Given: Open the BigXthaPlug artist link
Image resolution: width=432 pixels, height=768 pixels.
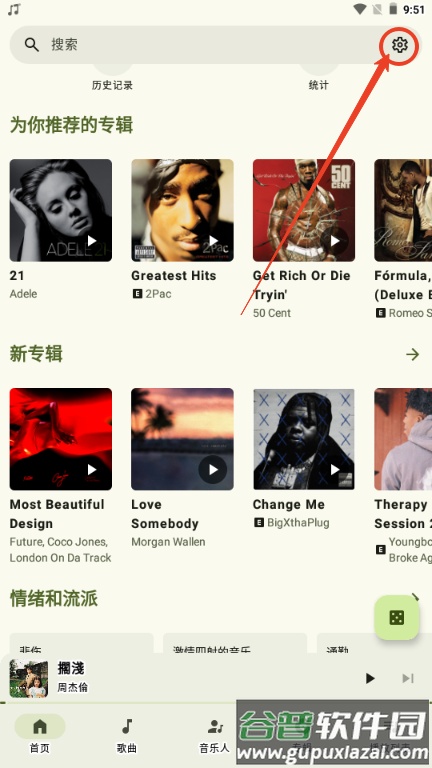Looking at the screenshot, I should point(298,523).
